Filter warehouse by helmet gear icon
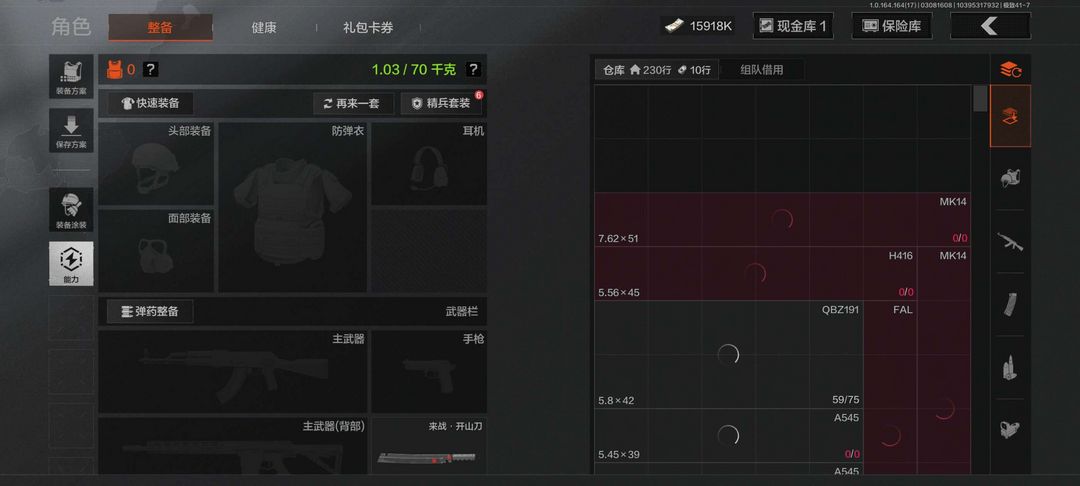The image size is (1080, 486). pos(1010,178)
